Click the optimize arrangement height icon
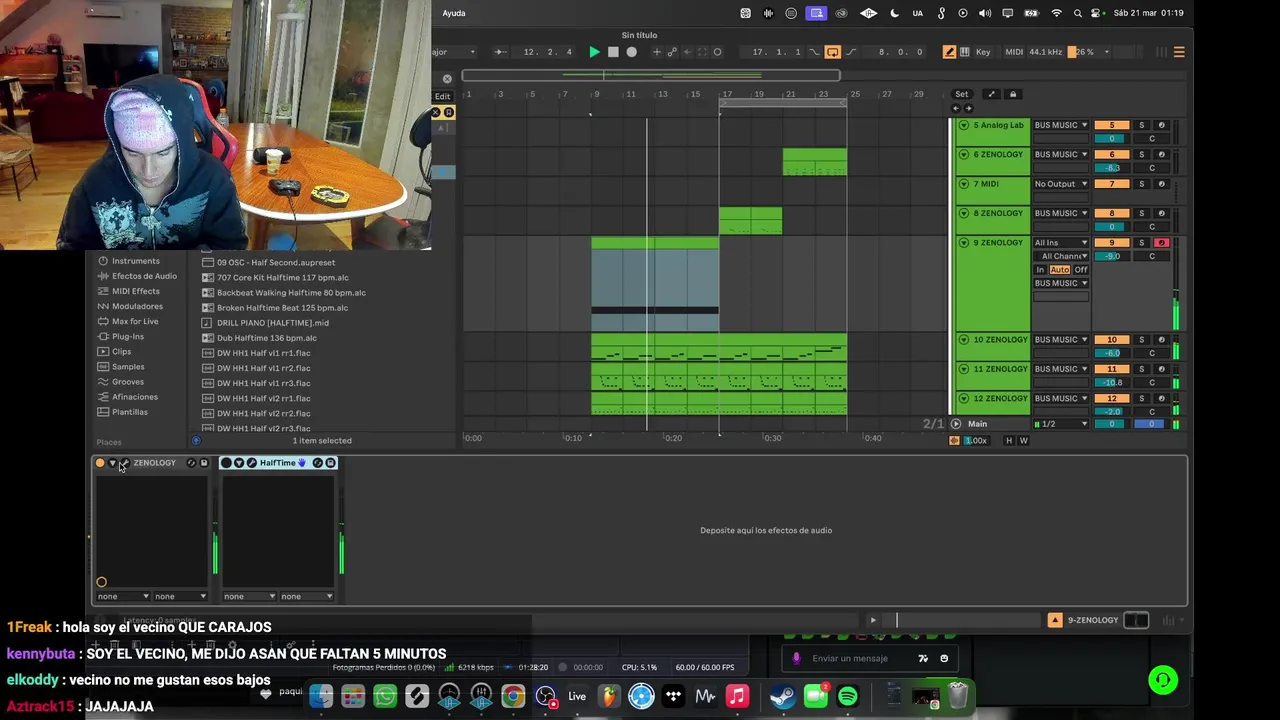The image size is (1280, 720). 991,94
